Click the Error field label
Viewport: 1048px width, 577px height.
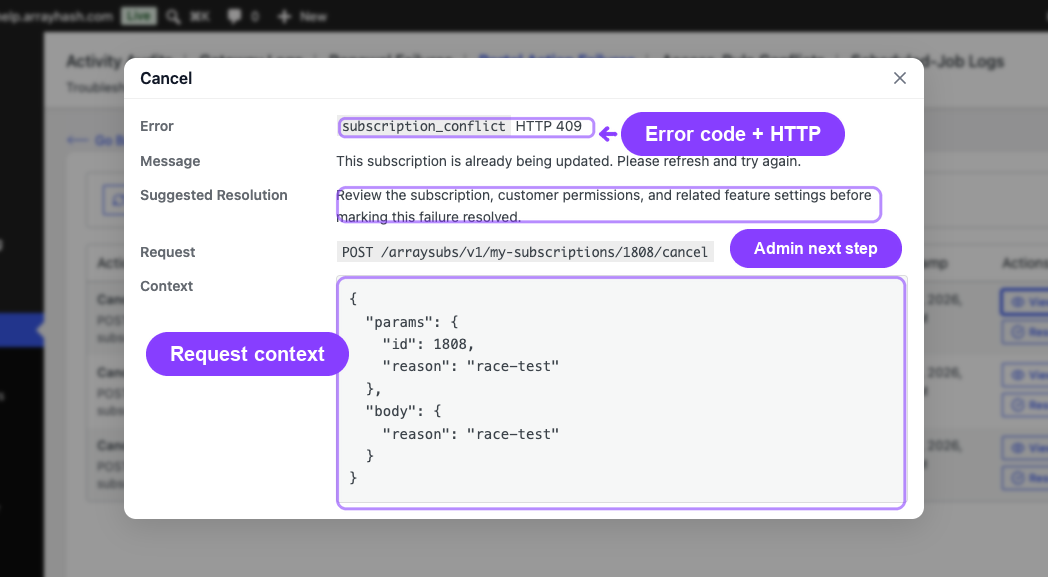tap(156, 126)
